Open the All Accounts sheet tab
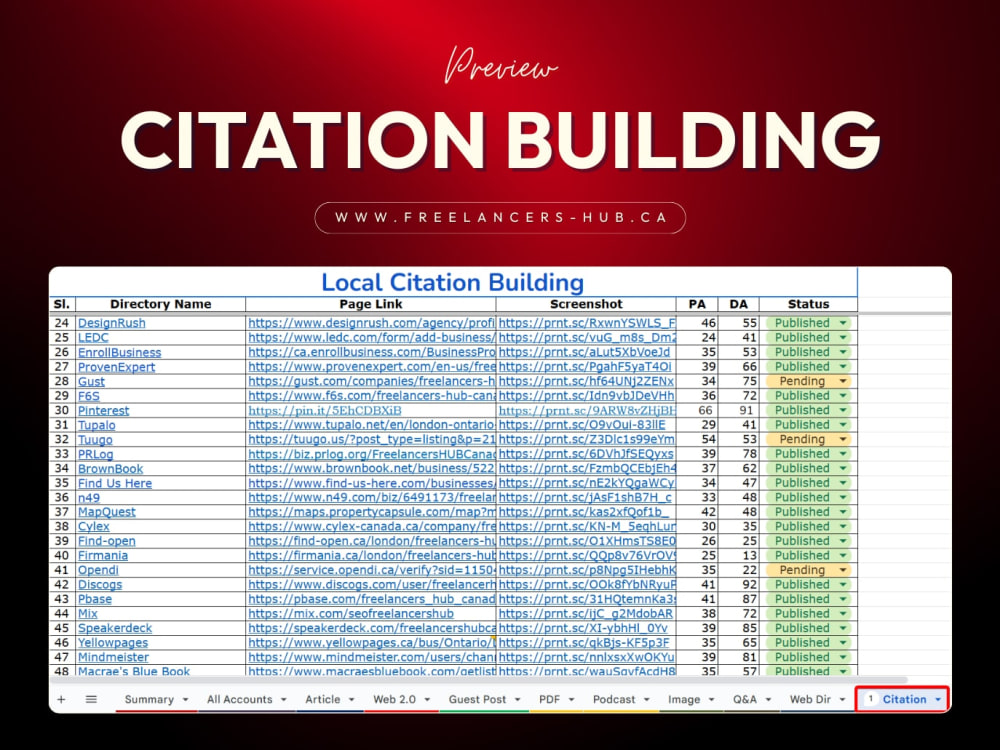This screenshot has width=1000, height=750. [239, 700]
